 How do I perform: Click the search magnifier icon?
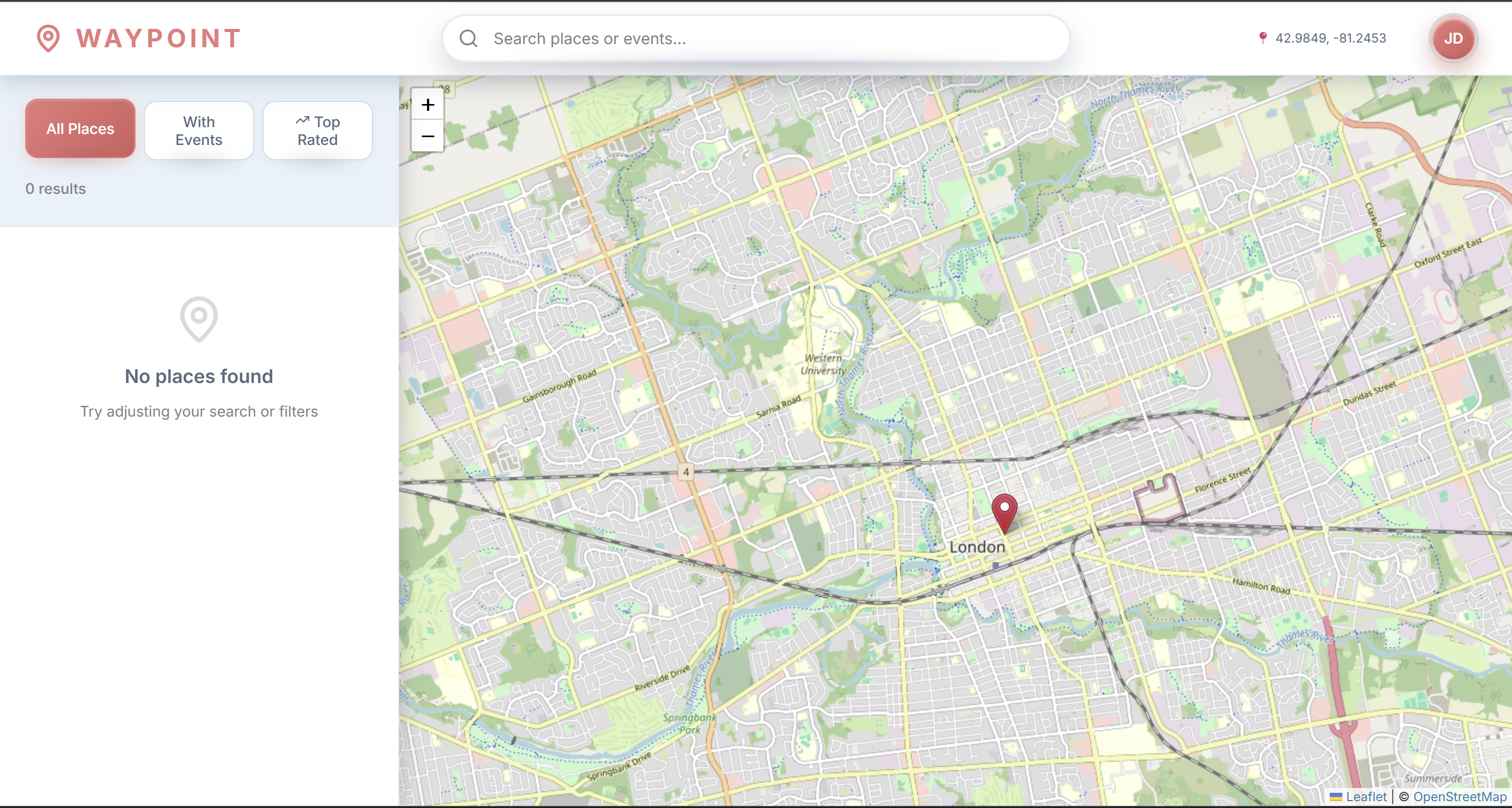tap(468, 38)
